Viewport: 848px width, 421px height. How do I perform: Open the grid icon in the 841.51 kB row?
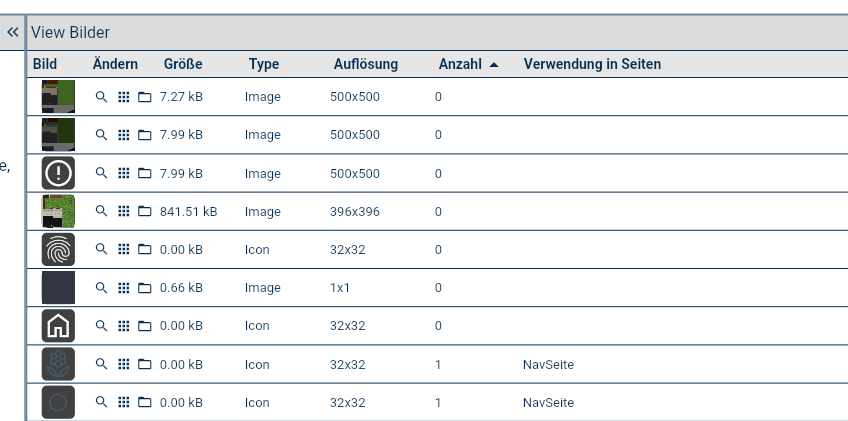pos(123,211)
